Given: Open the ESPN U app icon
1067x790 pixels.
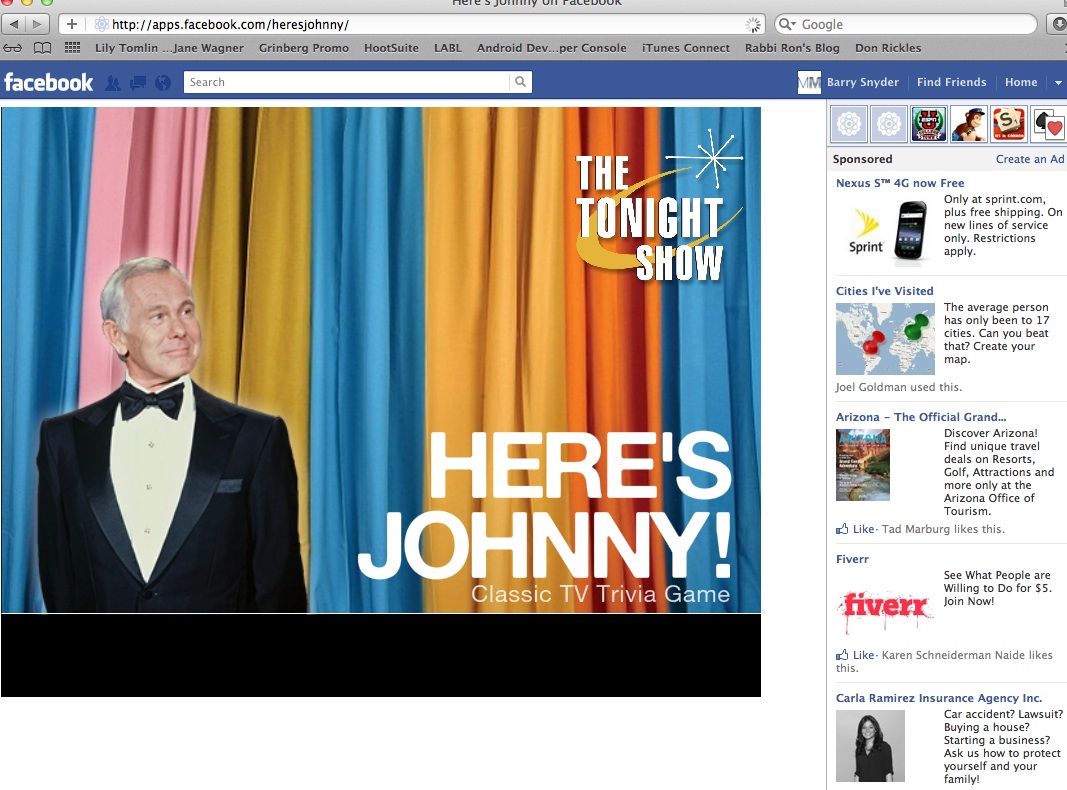Looking at the screenshot, I should tap(929, 124).
